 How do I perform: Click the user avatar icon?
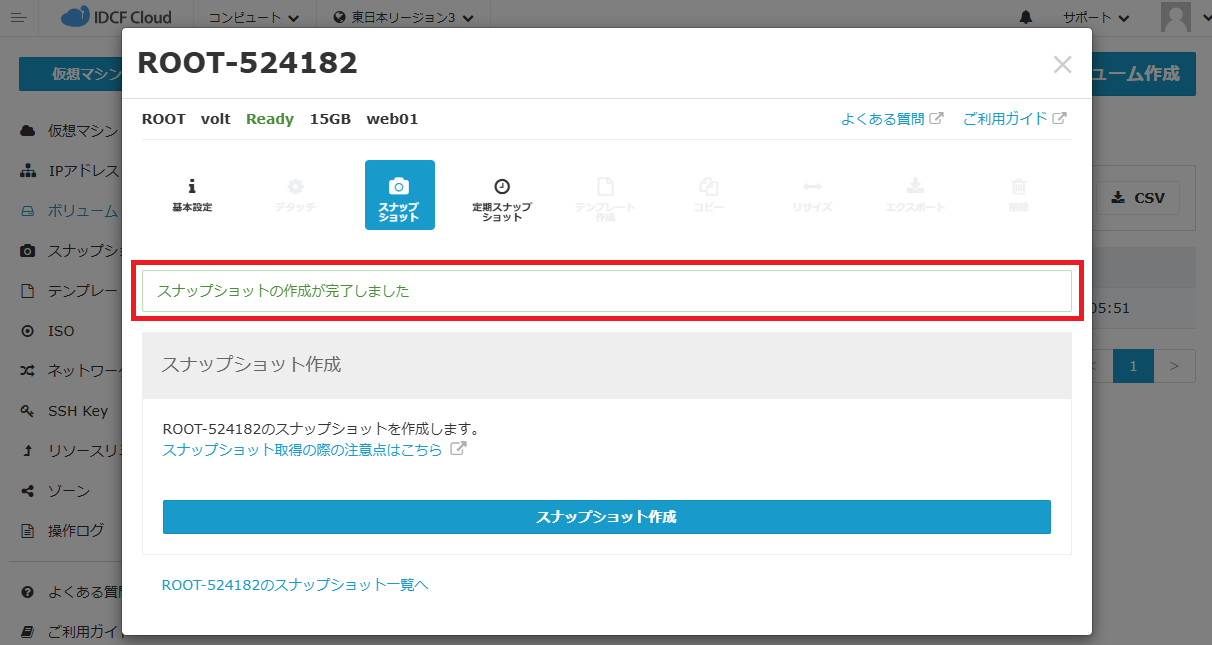1175,17
